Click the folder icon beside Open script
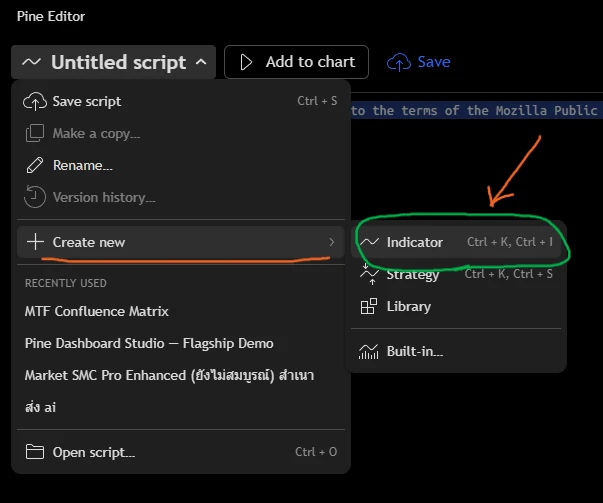Viewport: 603px width, 503px height. pyautogui.click(x=35, y=452)
